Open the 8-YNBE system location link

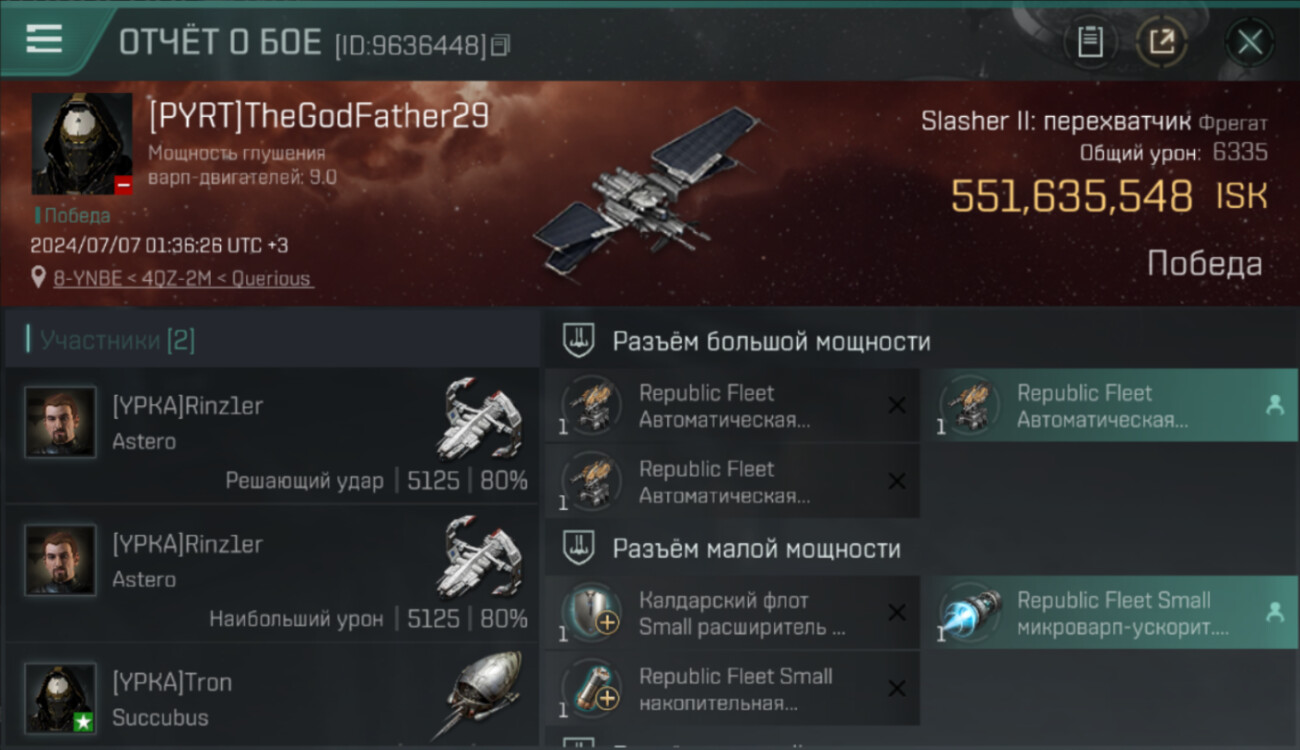(x=183, y=278)
